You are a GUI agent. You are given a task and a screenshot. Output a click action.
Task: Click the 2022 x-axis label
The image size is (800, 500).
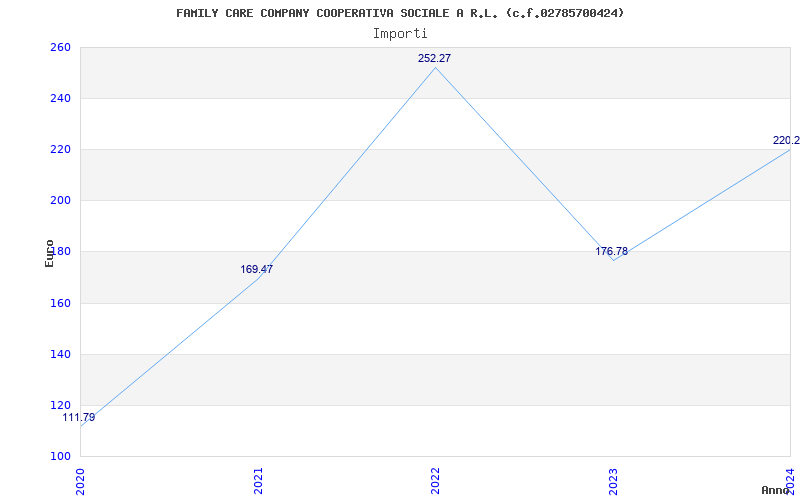(x=435, y=481)
